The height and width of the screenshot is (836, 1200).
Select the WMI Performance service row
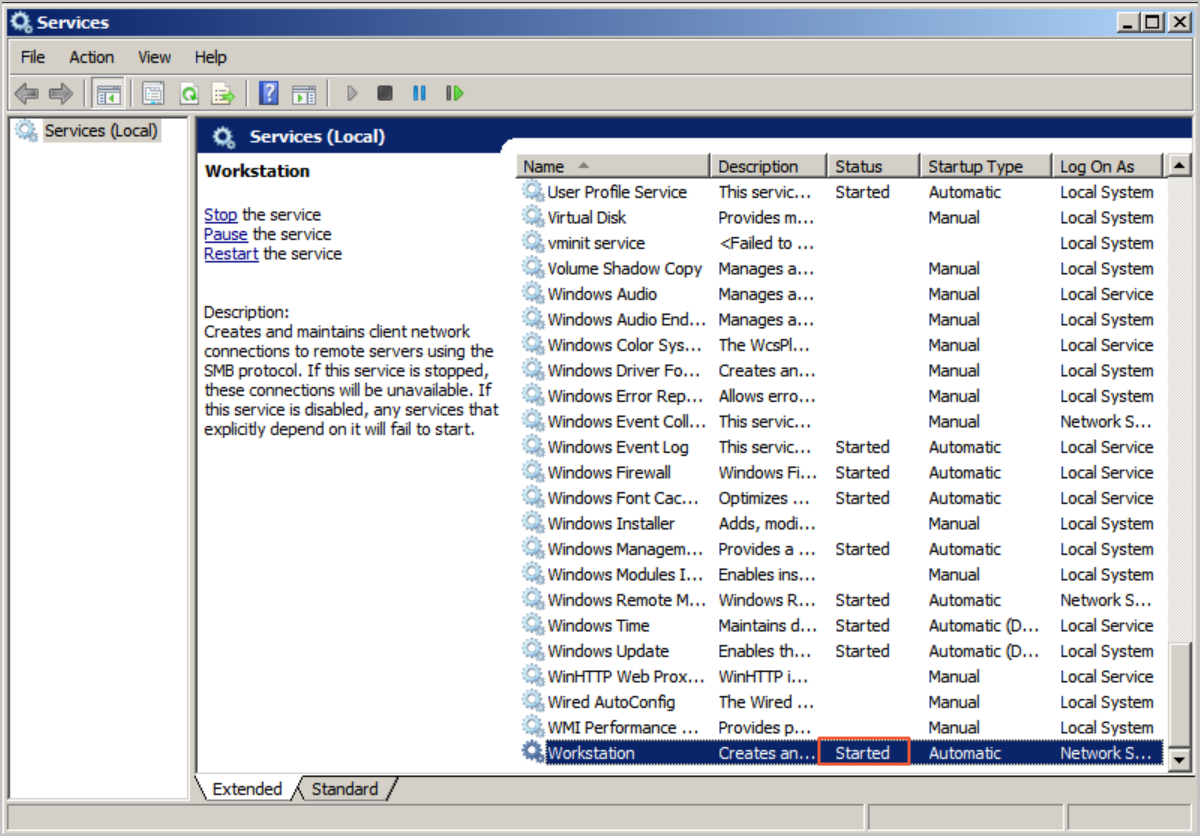[840, 727]
